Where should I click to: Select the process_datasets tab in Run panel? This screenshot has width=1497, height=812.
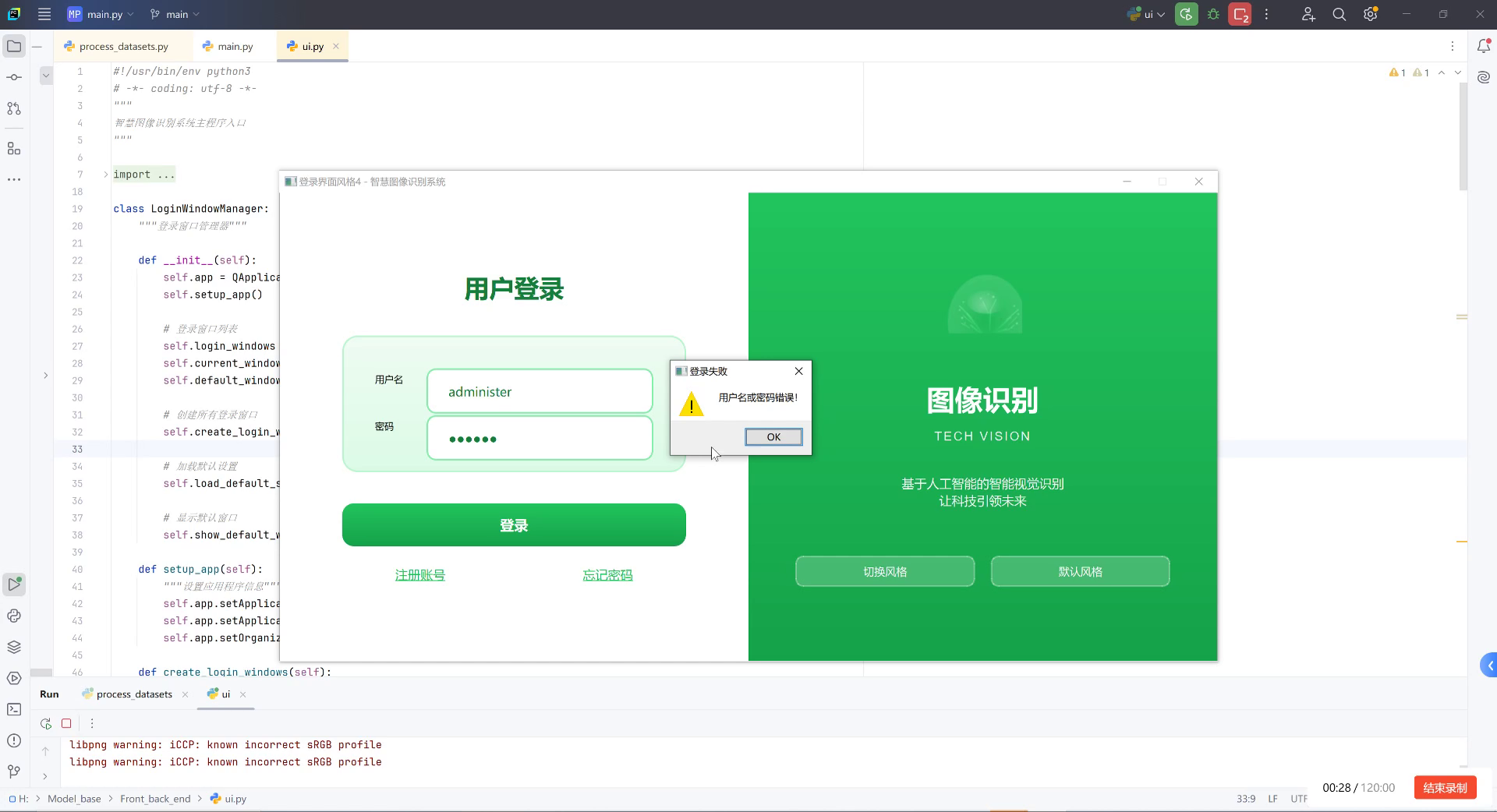tap(133, 694)
